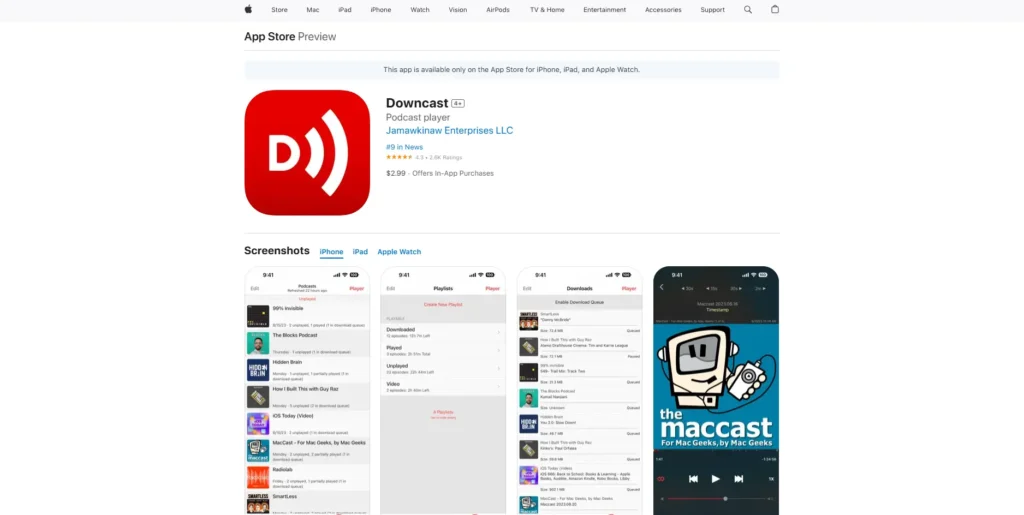This screenshot has height=515, width=1024.
Task: Click the #9 in News ranking link
Action: (x=404, y=147)
